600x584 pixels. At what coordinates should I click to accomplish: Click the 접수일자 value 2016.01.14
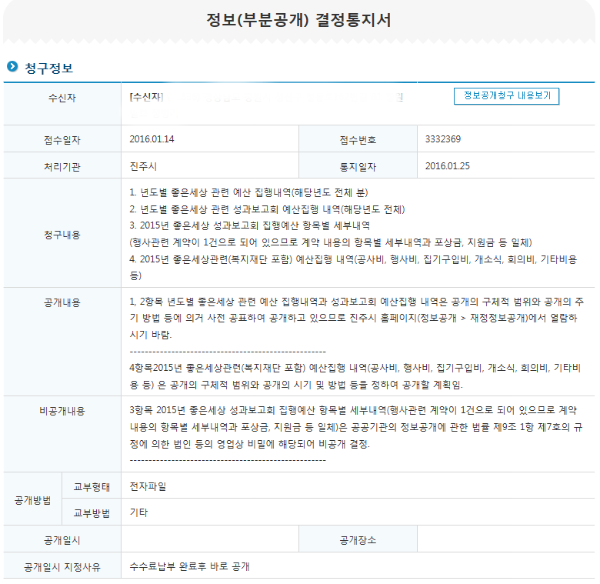pyautogui.click(x=153, y=139)
